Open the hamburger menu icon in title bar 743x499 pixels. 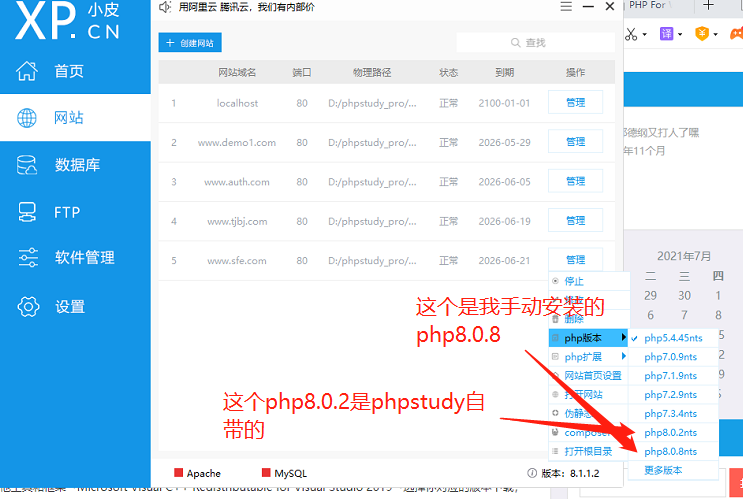pos(566,7)
